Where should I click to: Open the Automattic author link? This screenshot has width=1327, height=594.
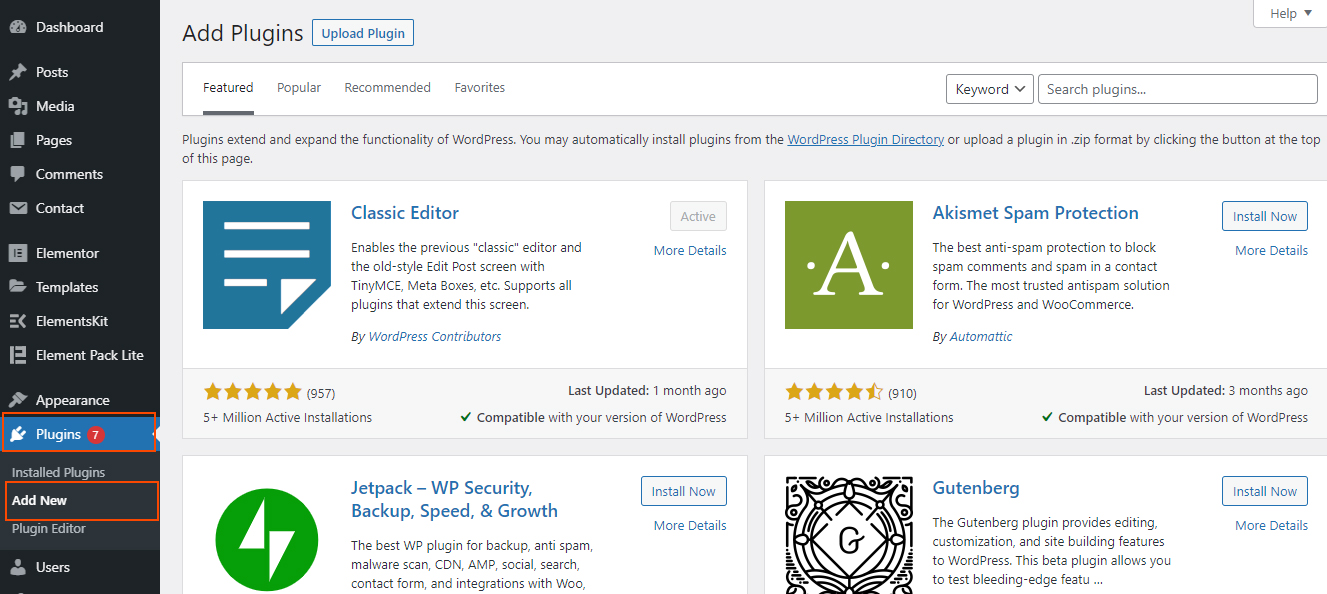coord(981,337)
